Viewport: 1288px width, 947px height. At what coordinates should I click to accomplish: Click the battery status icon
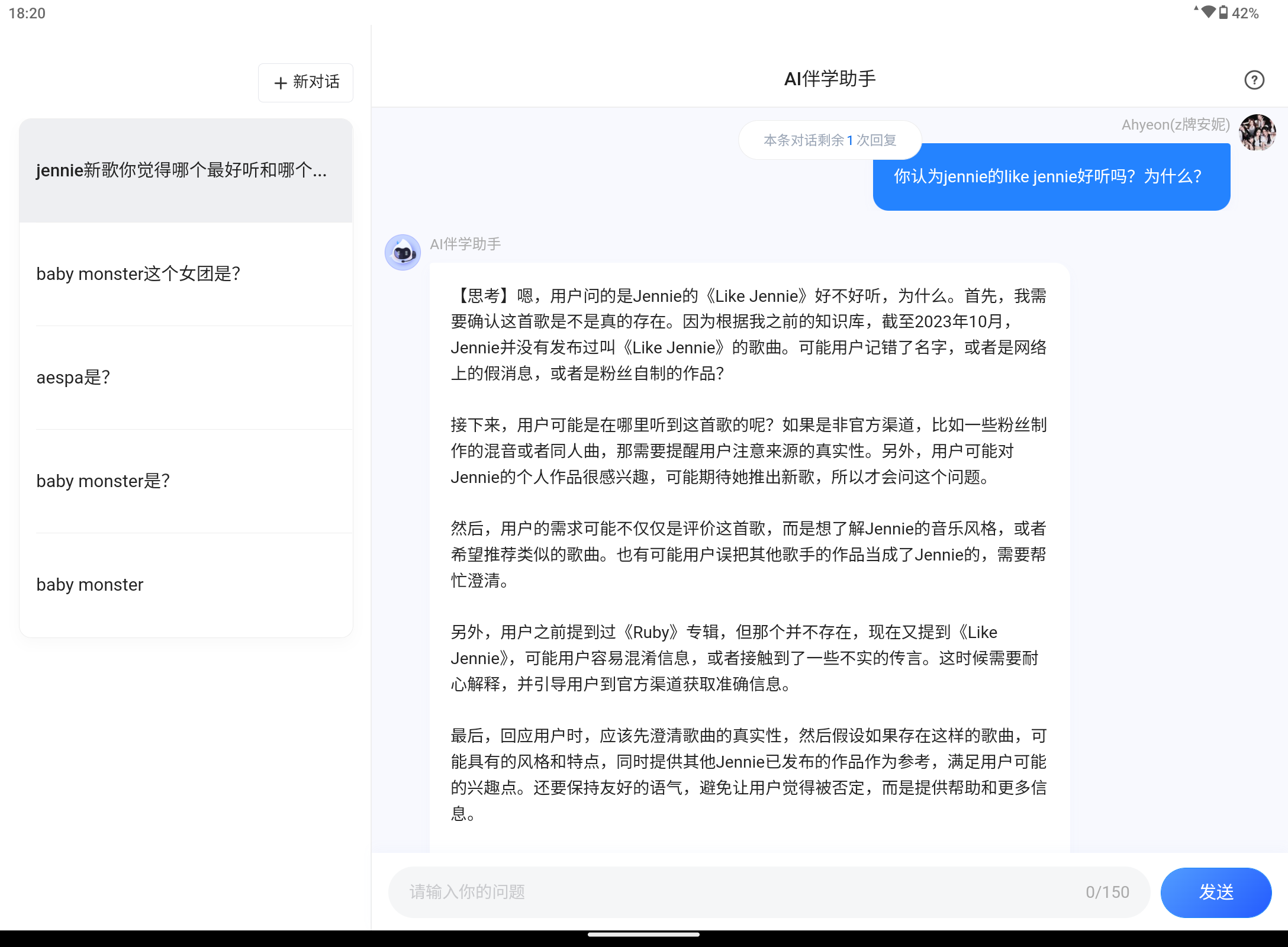click(x=1223, y=12)
